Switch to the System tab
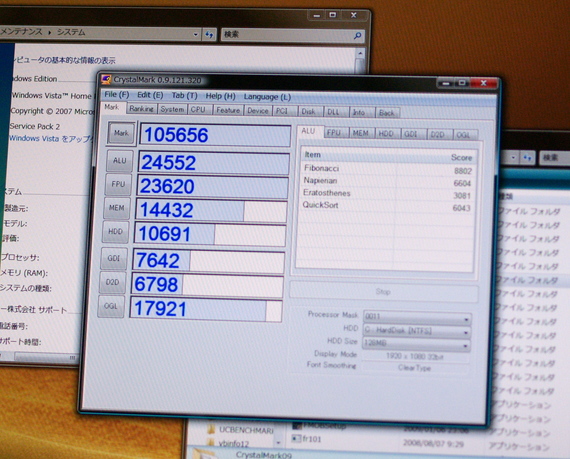The height and width of the screenshot is (459, 570). (x=172, y=109)
